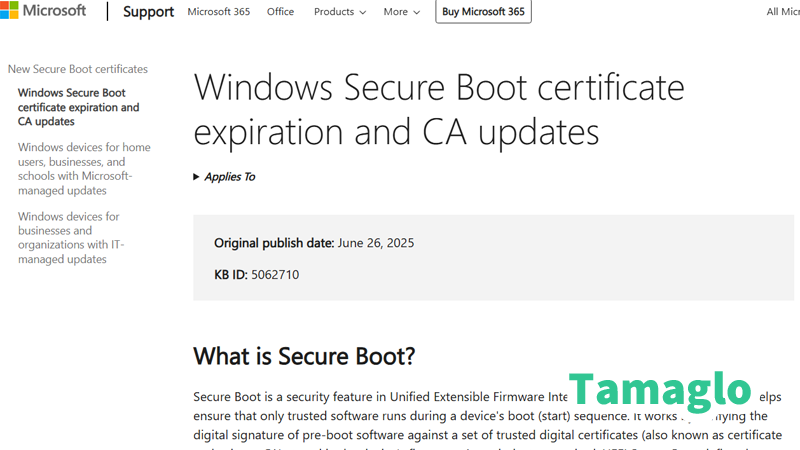Open IT-managed updates sidebar link

pyautogui.click(x=71, y=237)
